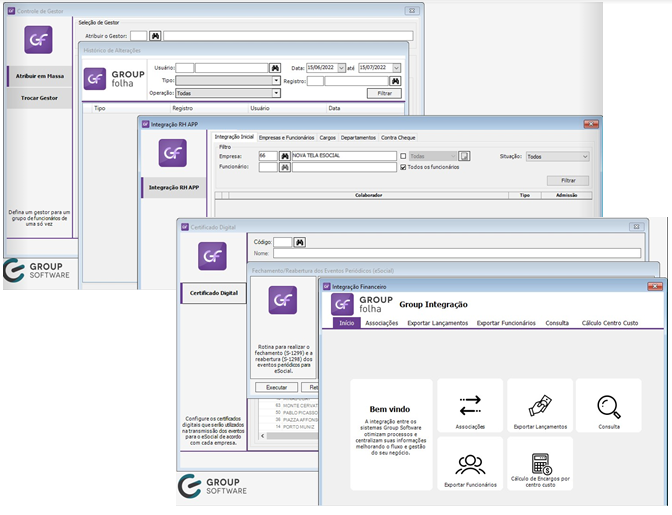672x515 pixels.
Task: Click binoculars lookup for Empresa in Integração RH APP
Action: pyautogui.click(x=285, y=156)
